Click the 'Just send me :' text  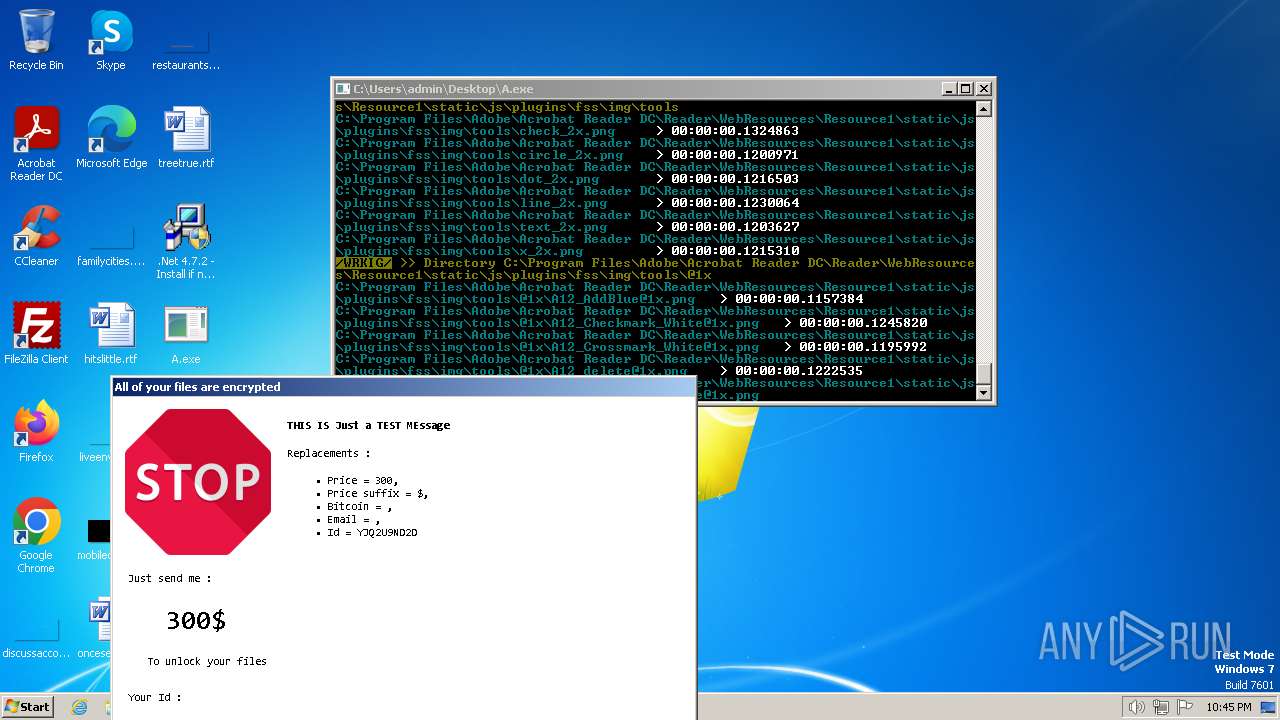pyautogui.click(x=169, y=579)
